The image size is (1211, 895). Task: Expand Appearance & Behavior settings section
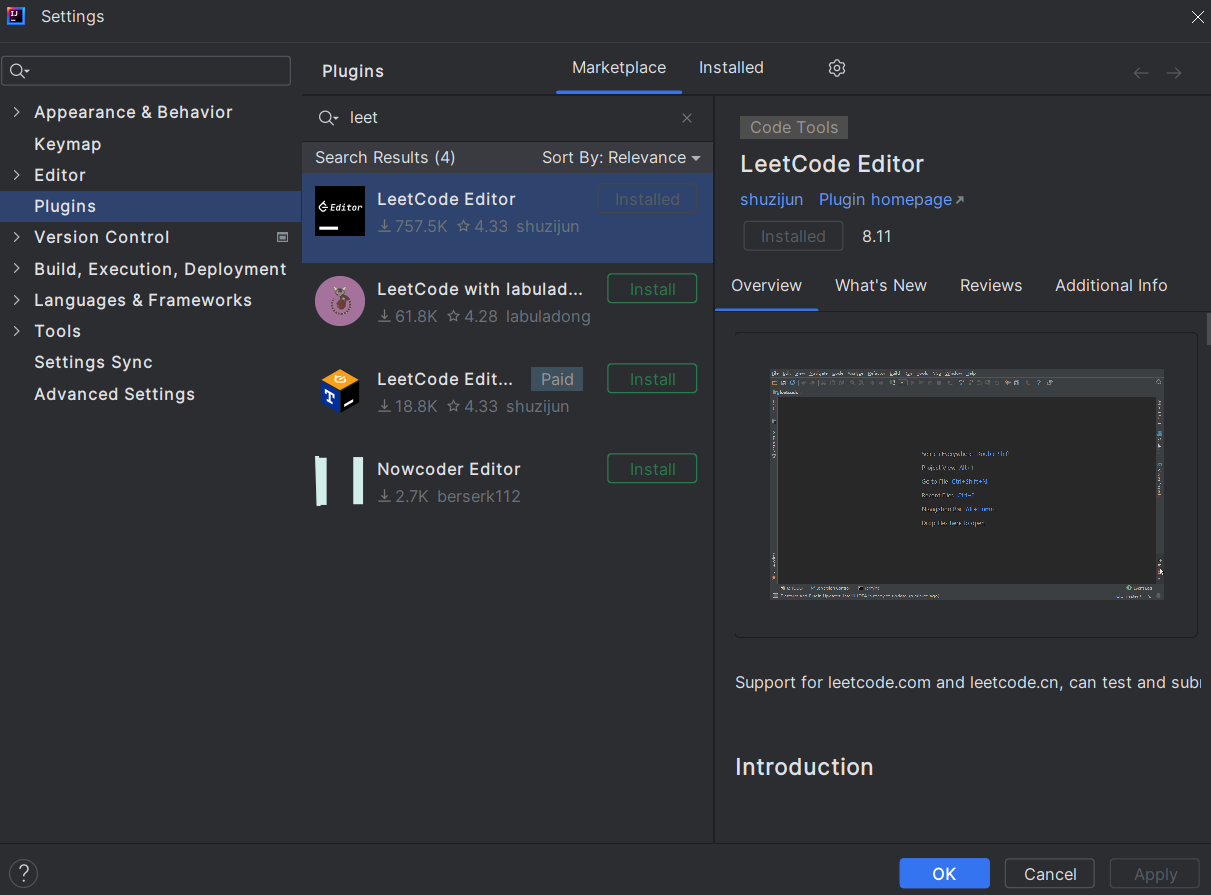(x=16, y=112)
